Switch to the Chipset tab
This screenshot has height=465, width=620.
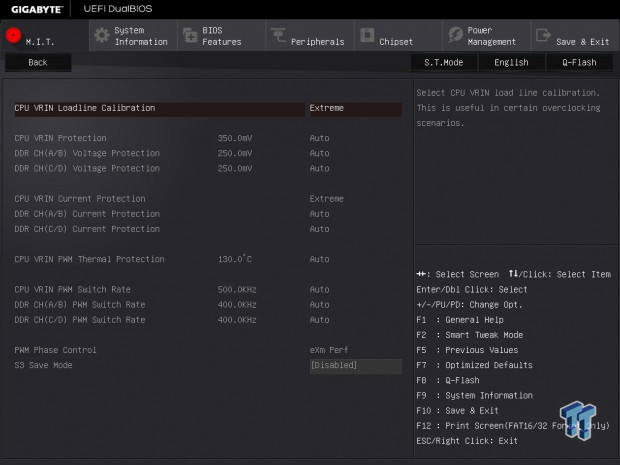(x=398, y=35)
